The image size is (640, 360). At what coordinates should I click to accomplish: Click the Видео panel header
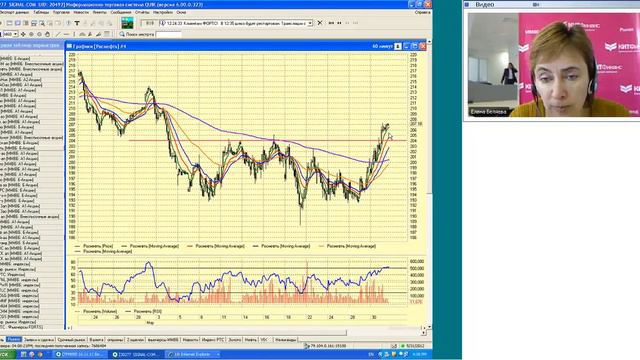click(552, 4)
